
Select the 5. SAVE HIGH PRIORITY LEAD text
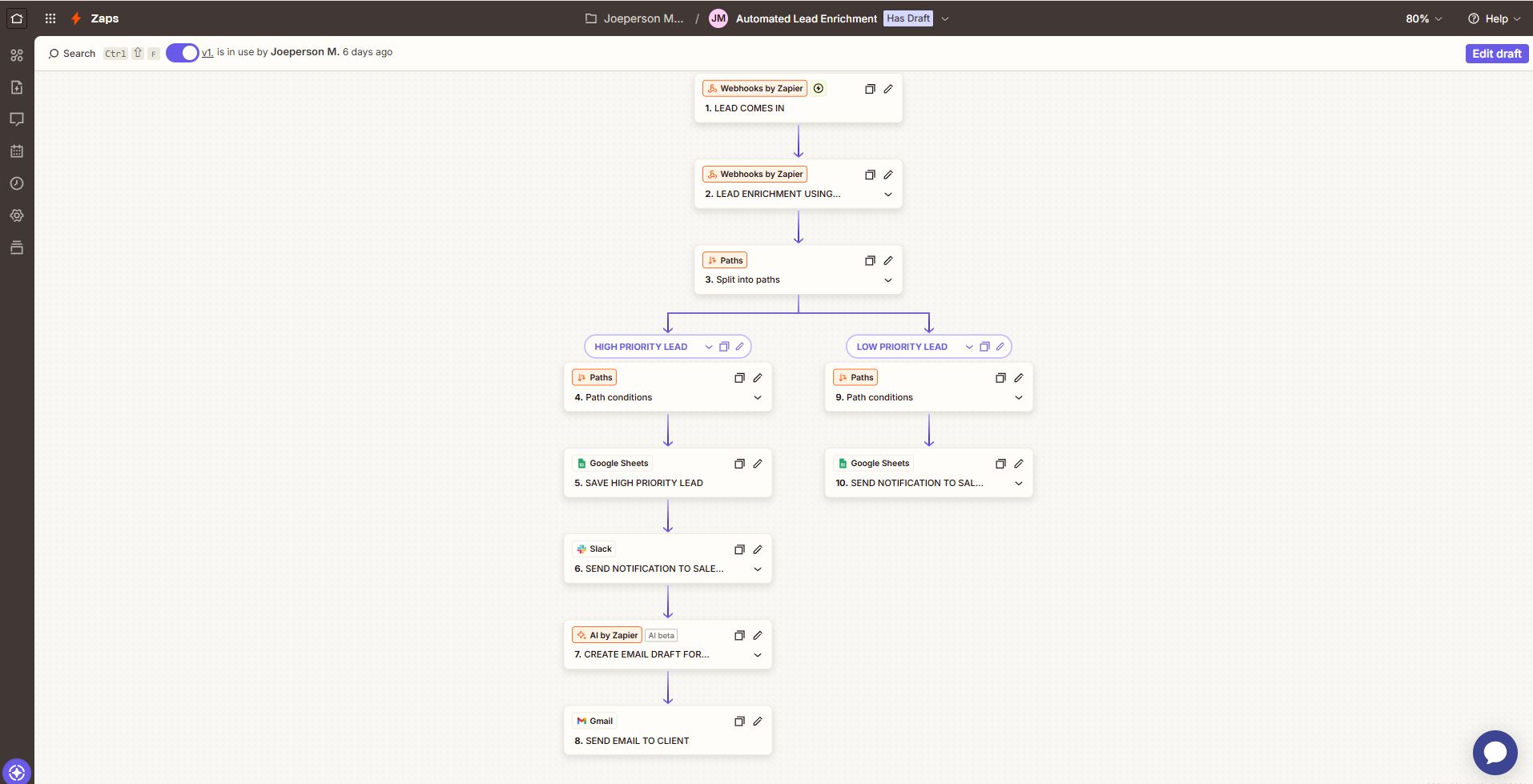coord(638,483)
